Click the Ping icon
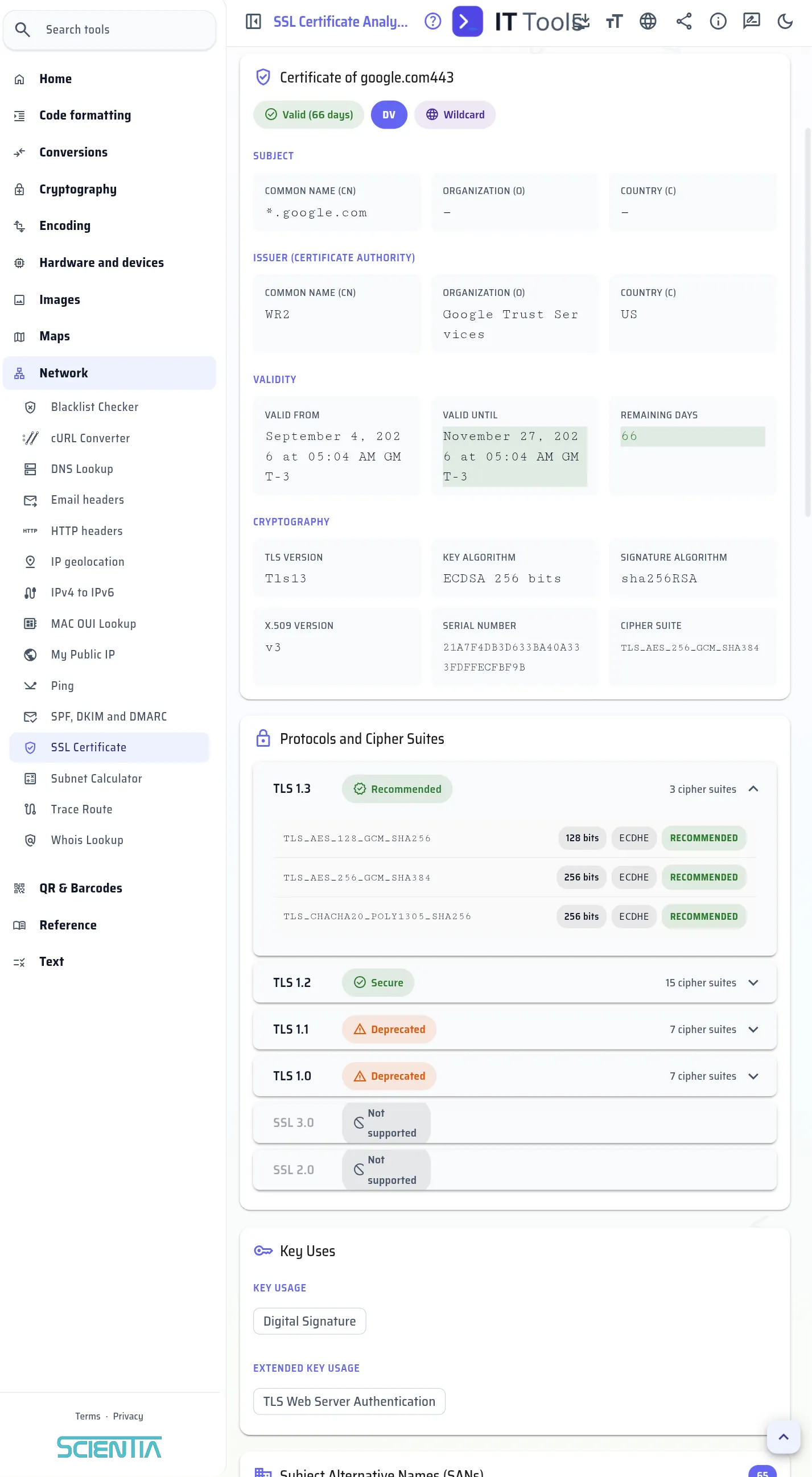Viewport: 812px width, 1477px height. tap(30, 686)
